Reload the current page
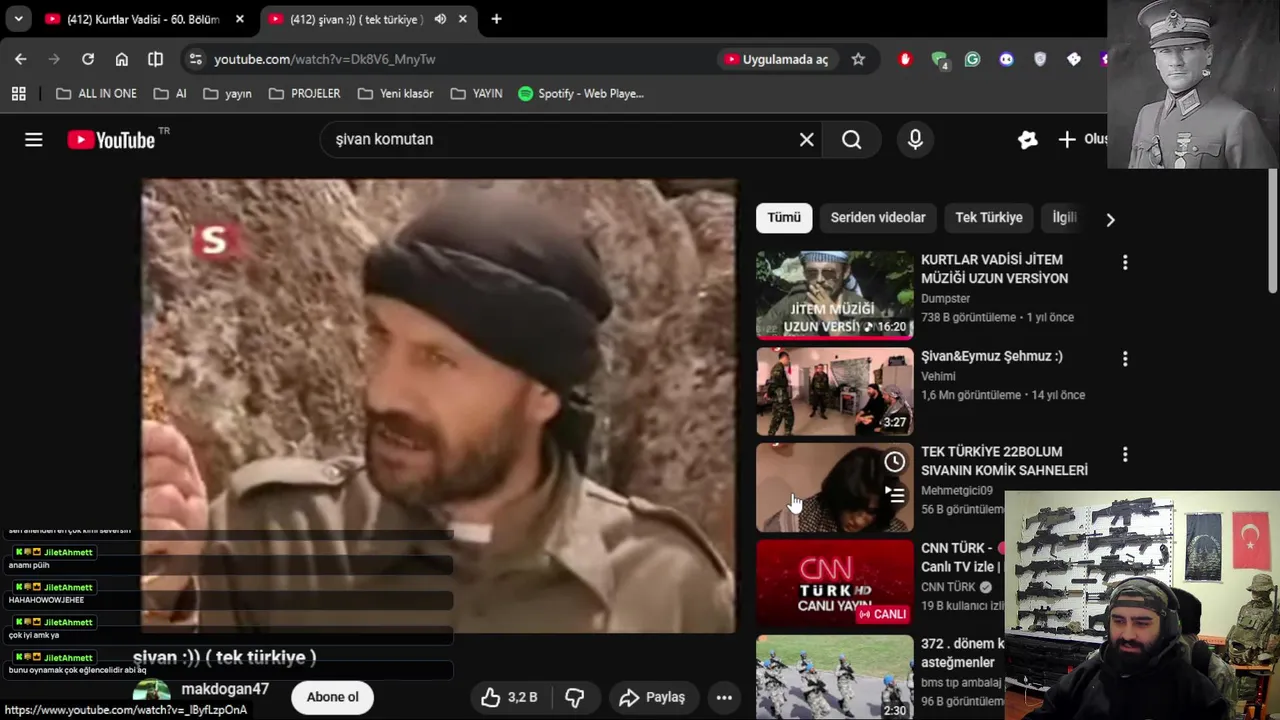 pyautogui.click(x=88, y=59)
